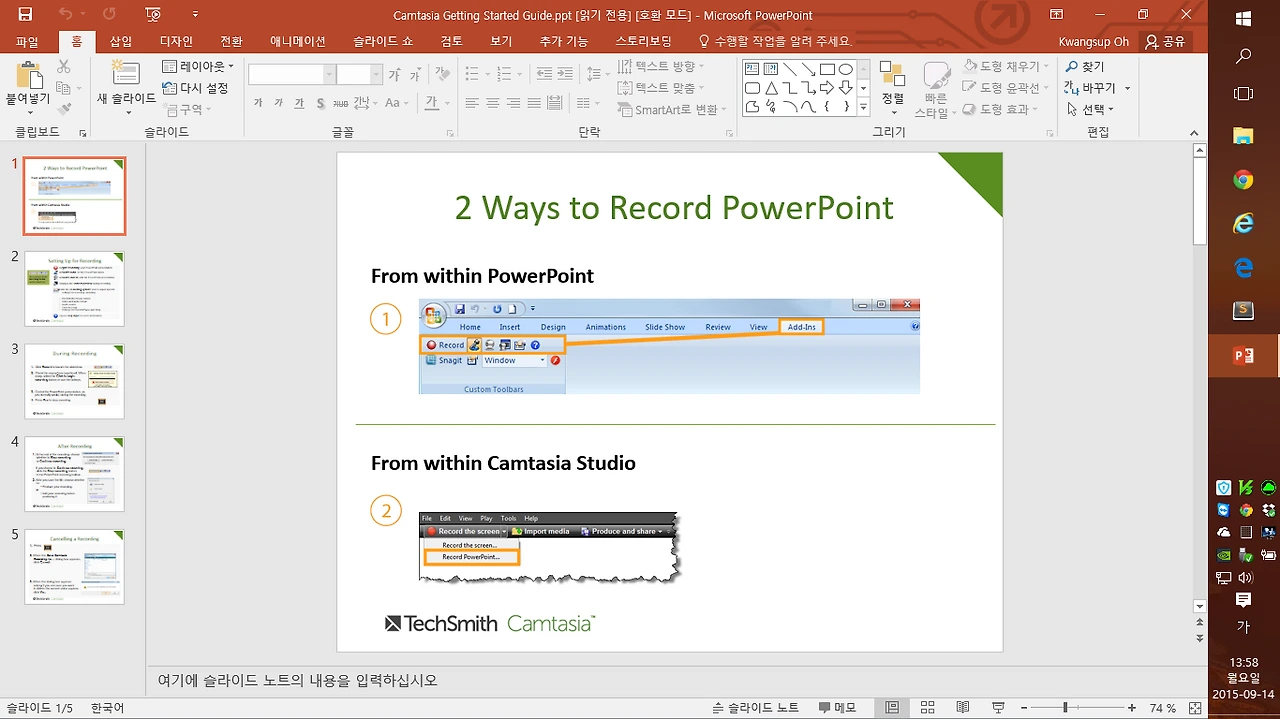Click the Save icon in the title bar
Viewport: 1280px width, 719px height.
point(25,15)
